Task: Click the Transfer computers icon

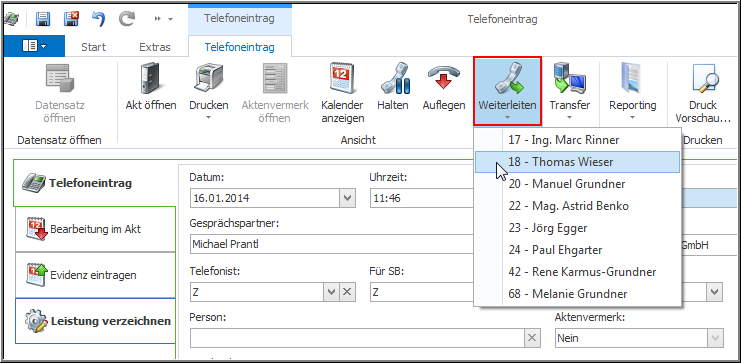Action: click(569, 78)
